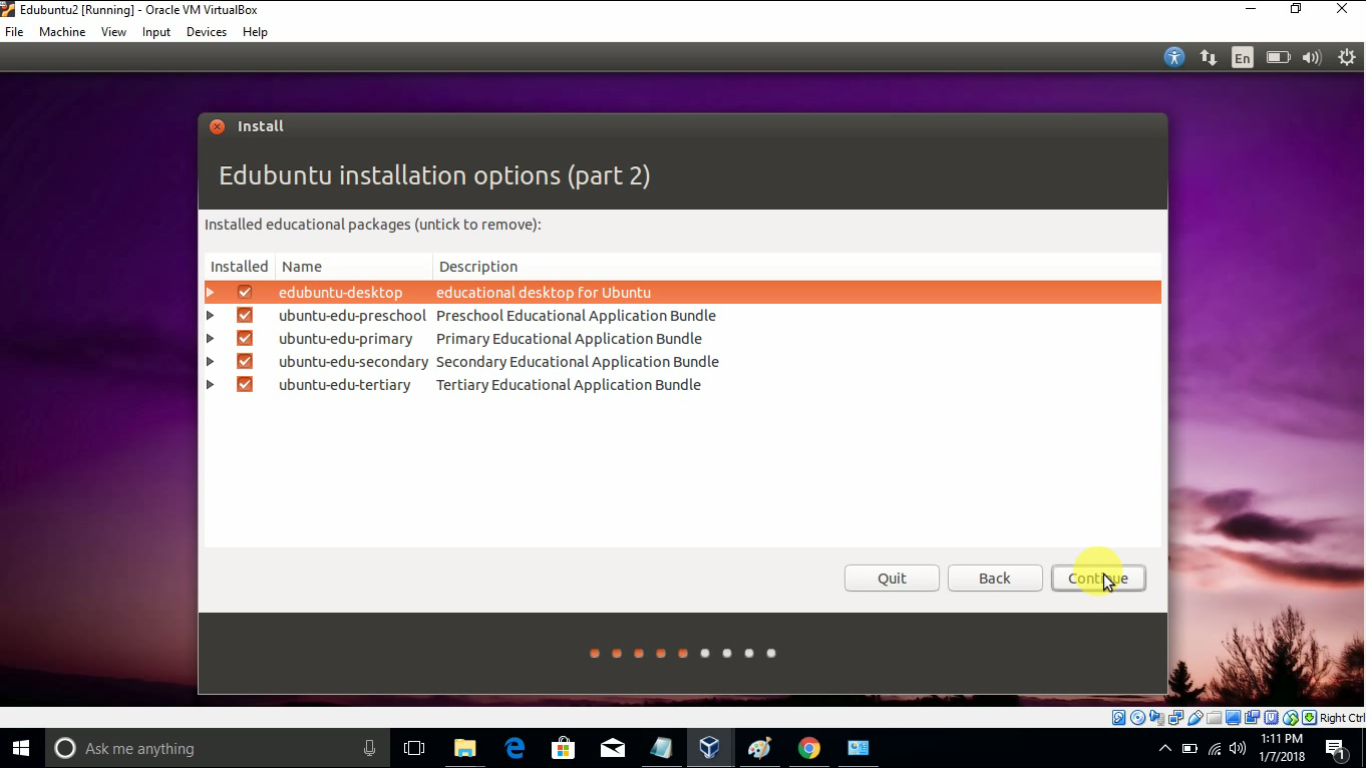Launch Microsoft Edge from the taskbar
This screenshot has width=1366, height=768.
[x=515, y=748]
